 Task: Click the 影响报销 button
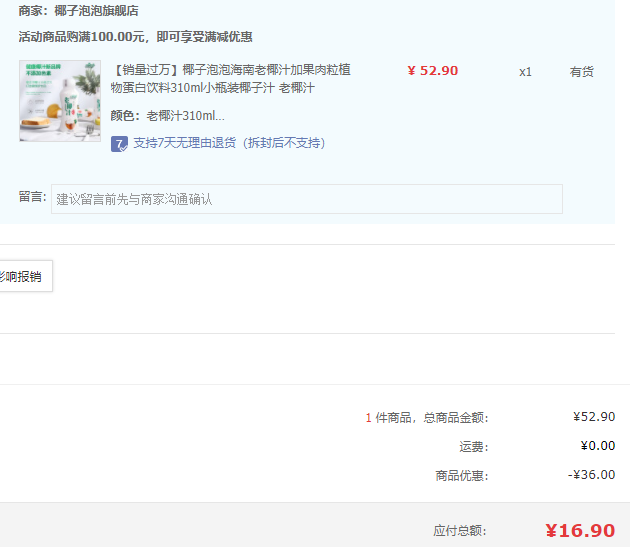pos(22,277)
